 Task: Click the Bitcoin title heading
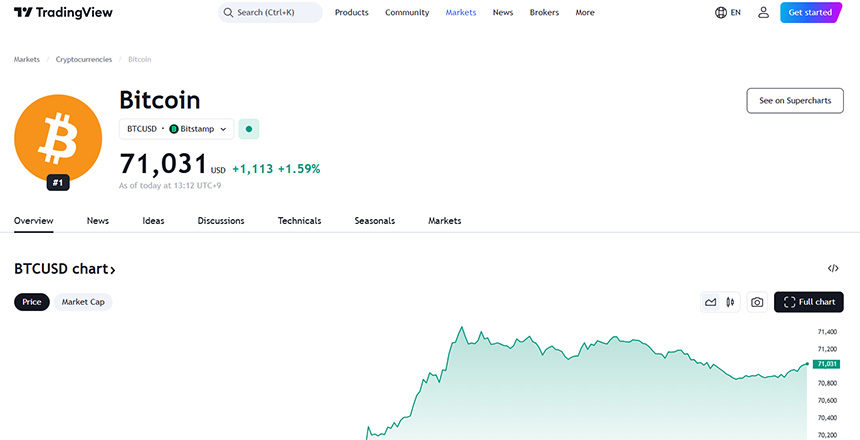pyautogui.click(x=160, y=100)
